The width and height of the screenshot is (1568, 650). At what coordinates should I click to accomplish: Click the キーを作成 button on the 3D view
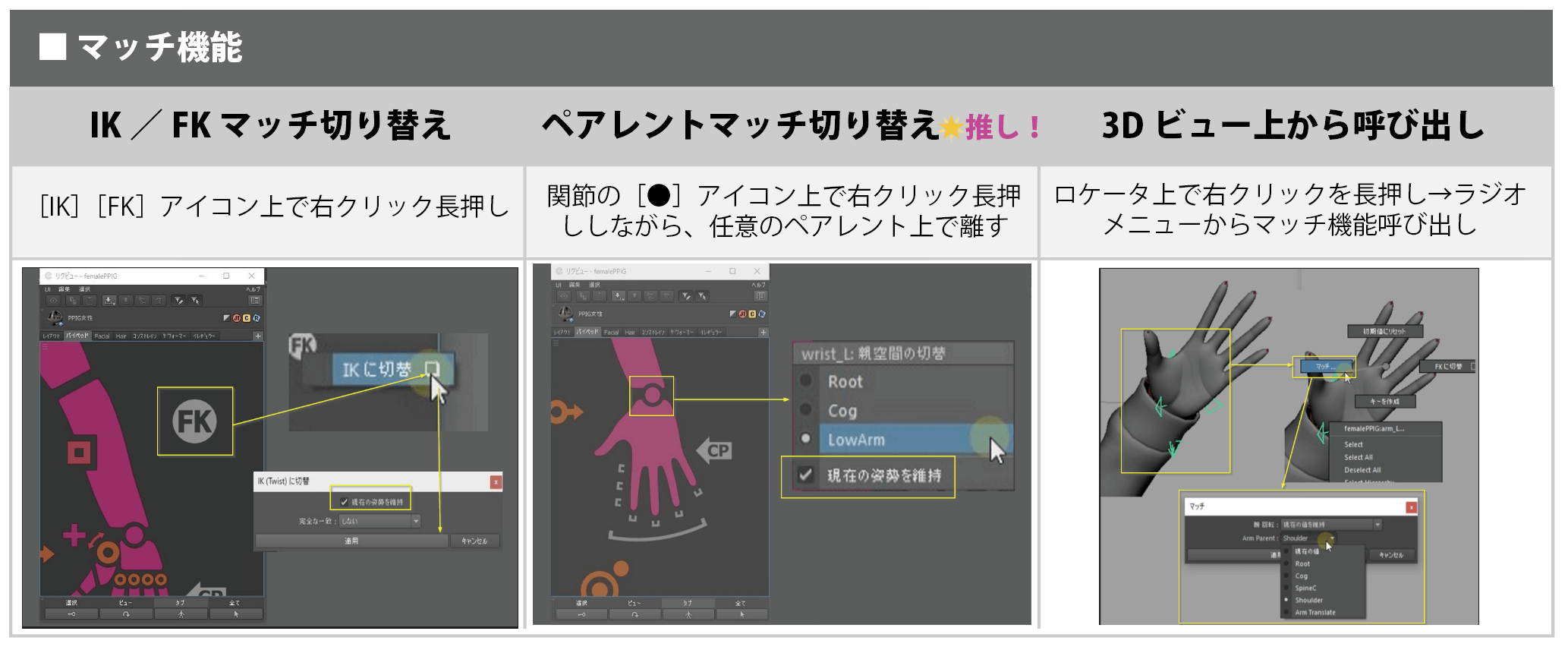pyautogui.click(x=1384, y=401)
